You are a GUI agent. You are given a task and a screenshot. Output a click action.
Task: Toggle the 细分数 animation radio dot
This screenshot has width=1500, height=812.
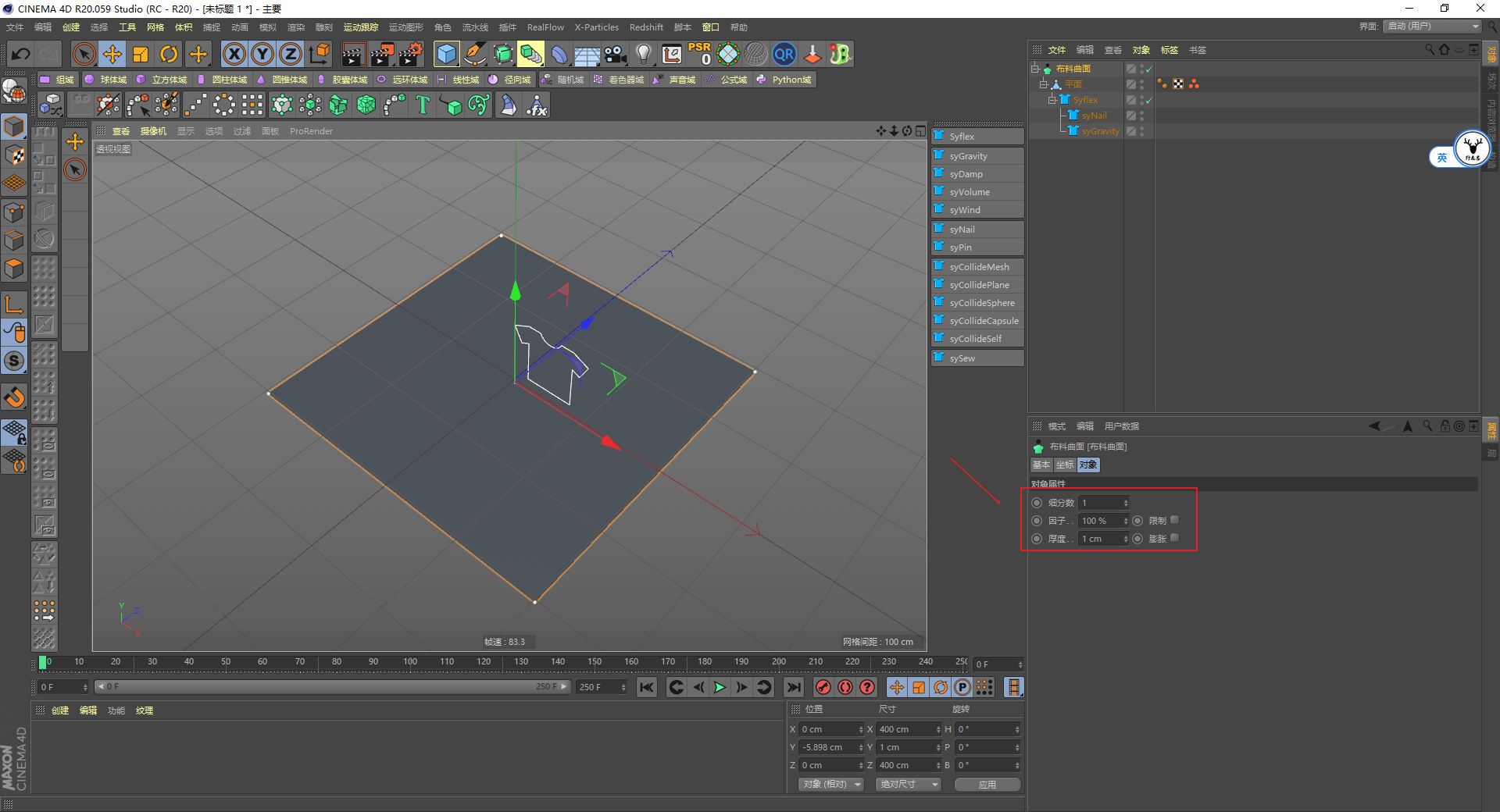(x=1037, y=503)
